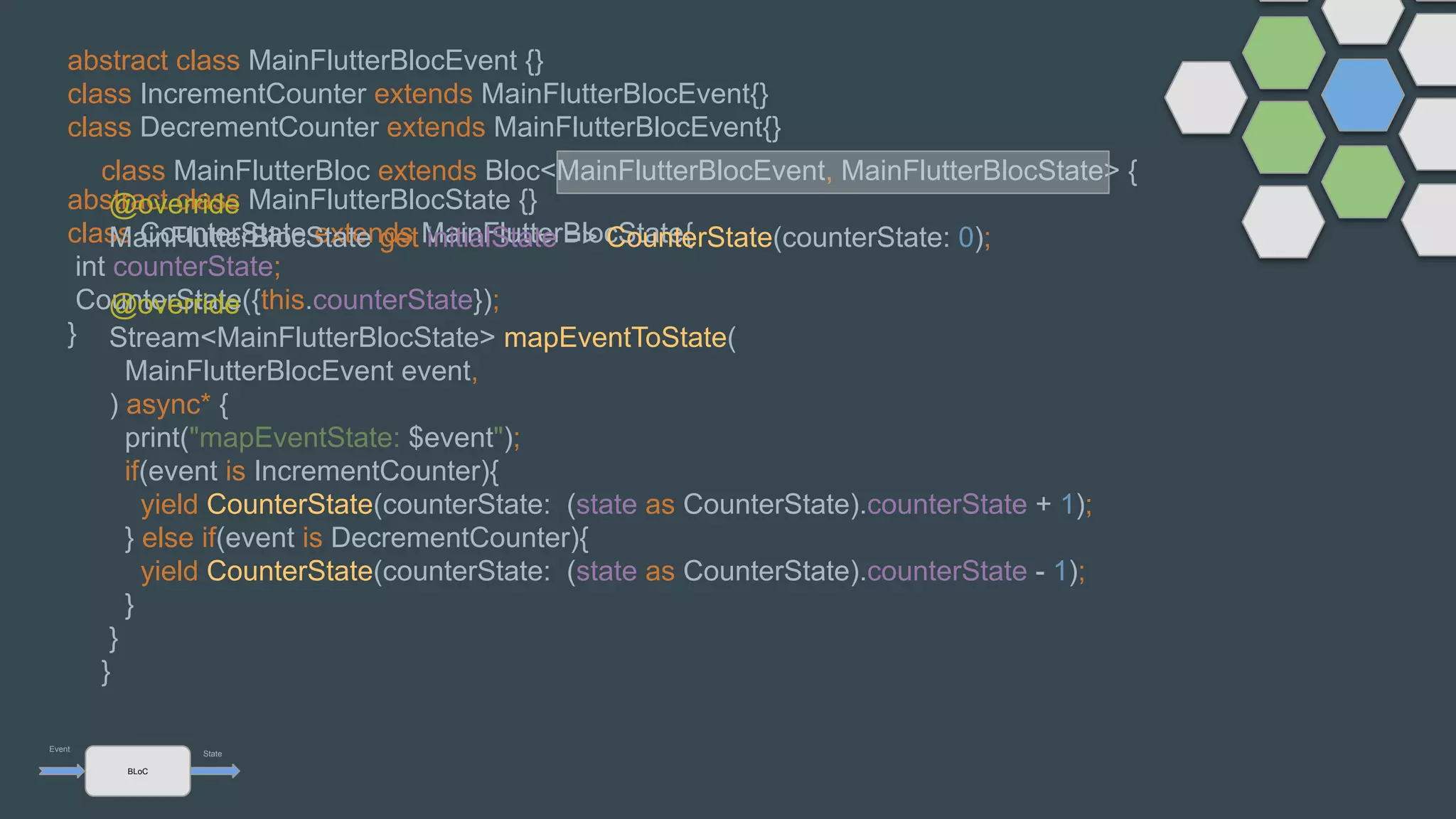Viewport: 1456px width, 819px height.
Task: Click the 'int counterState;' line
Action: 178,267
